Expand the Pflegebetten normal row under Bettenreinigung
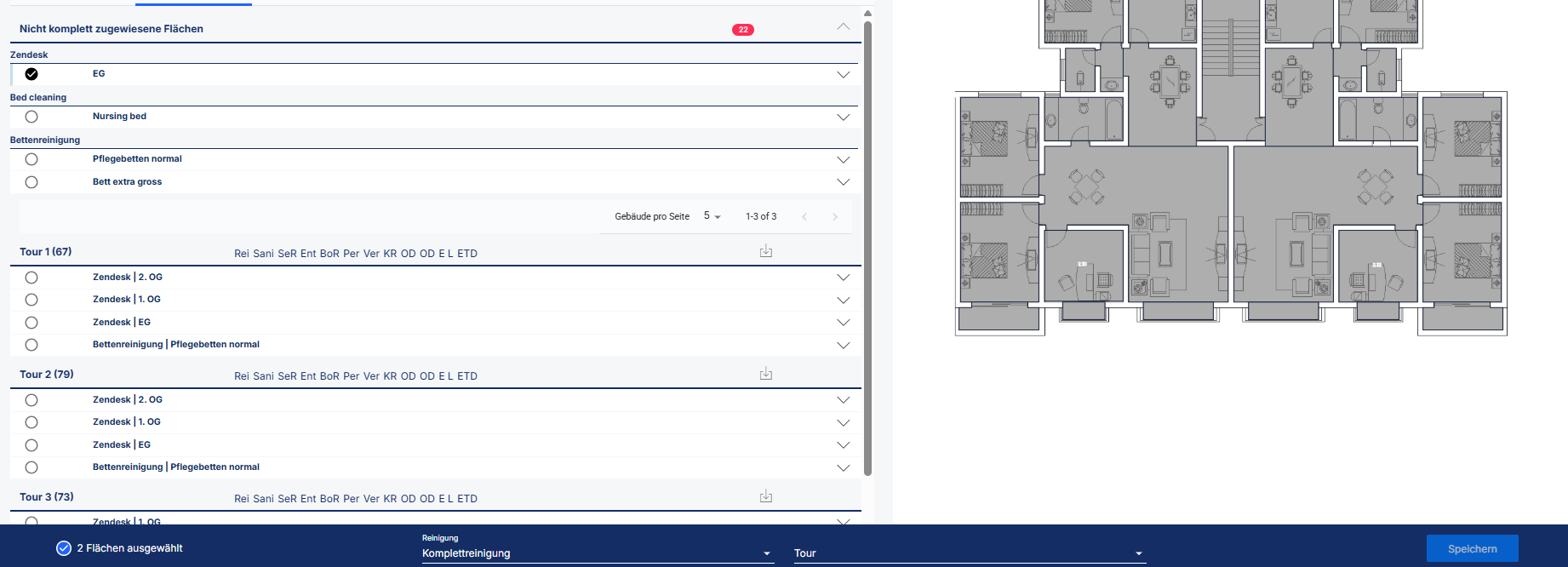 [843, 160]
